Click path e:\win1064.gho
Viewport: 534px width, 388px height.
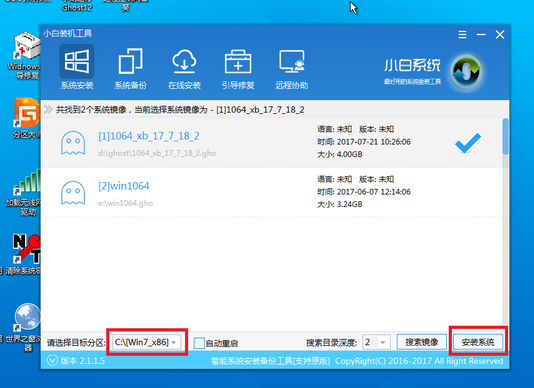pos(125,203)
